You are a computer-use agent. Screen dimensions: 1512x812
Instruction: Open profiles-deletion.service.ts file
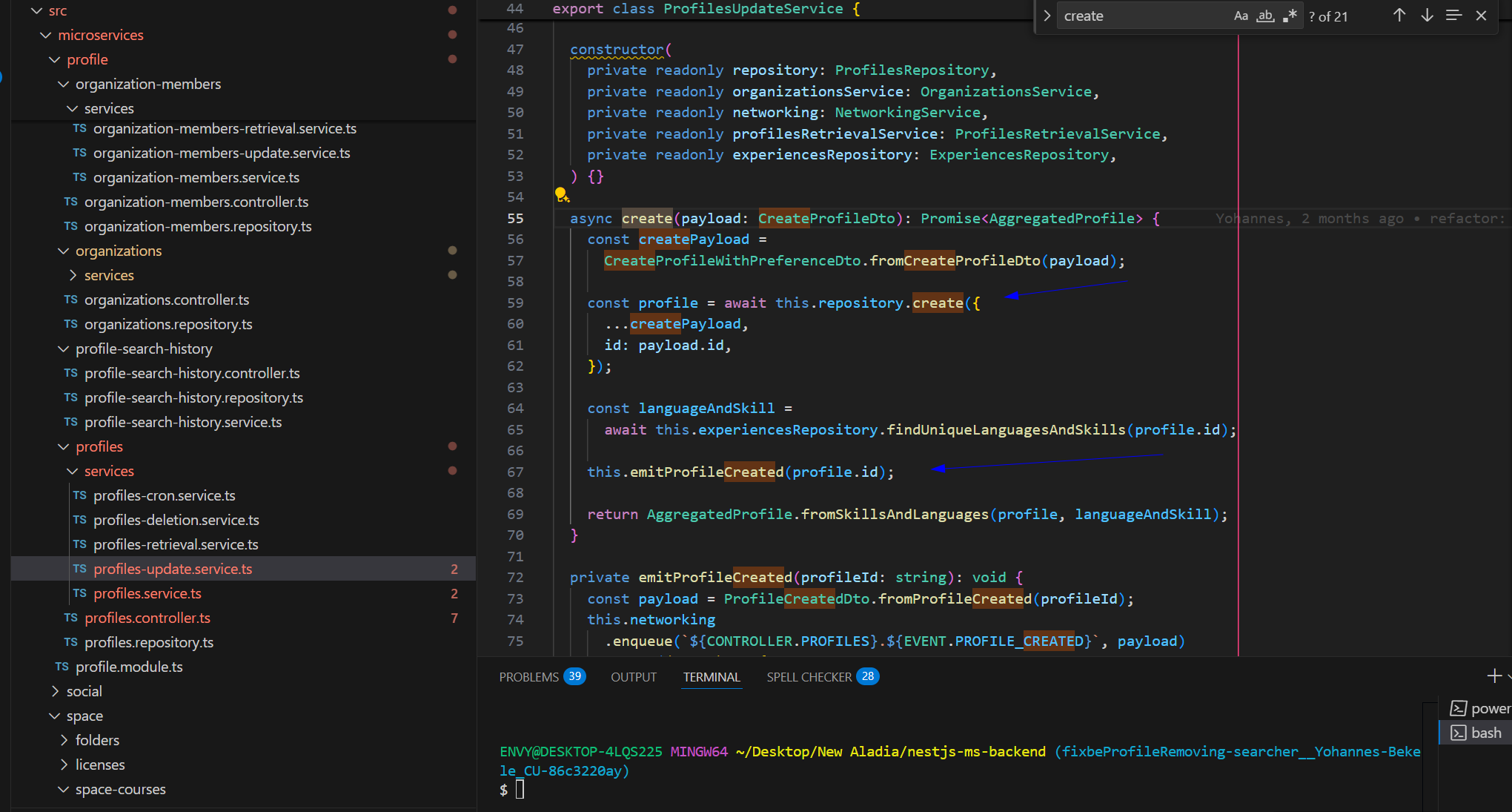pyautogui.click(x=176, y=520)
